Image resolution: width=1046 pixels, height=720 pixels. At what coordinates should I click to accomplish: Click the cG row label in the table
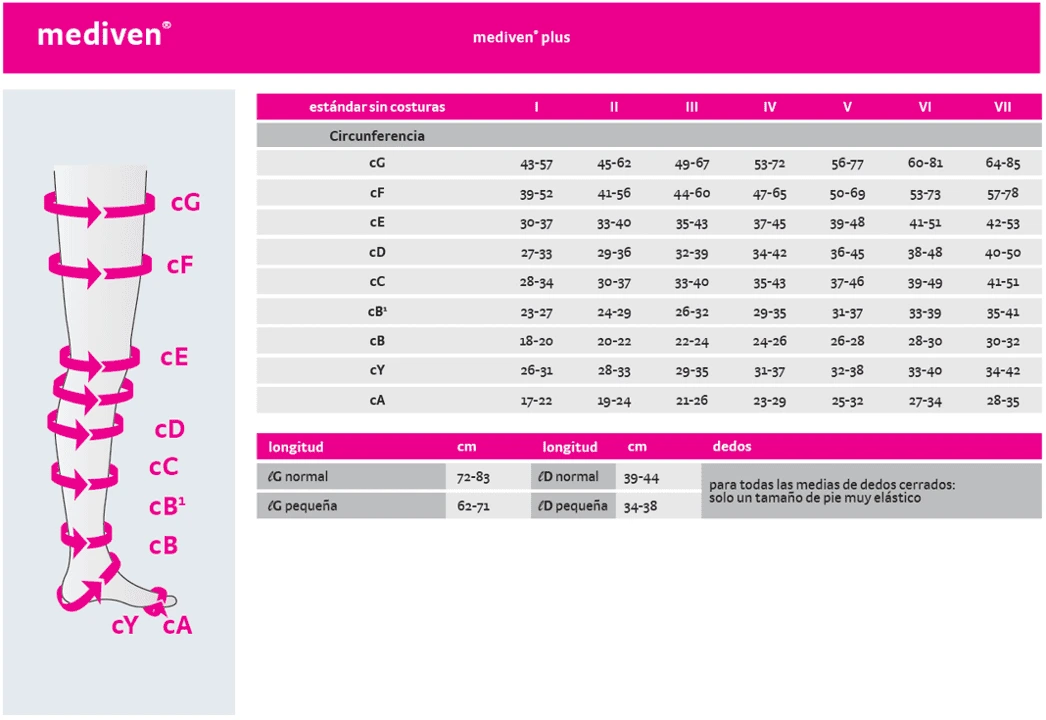377,163
